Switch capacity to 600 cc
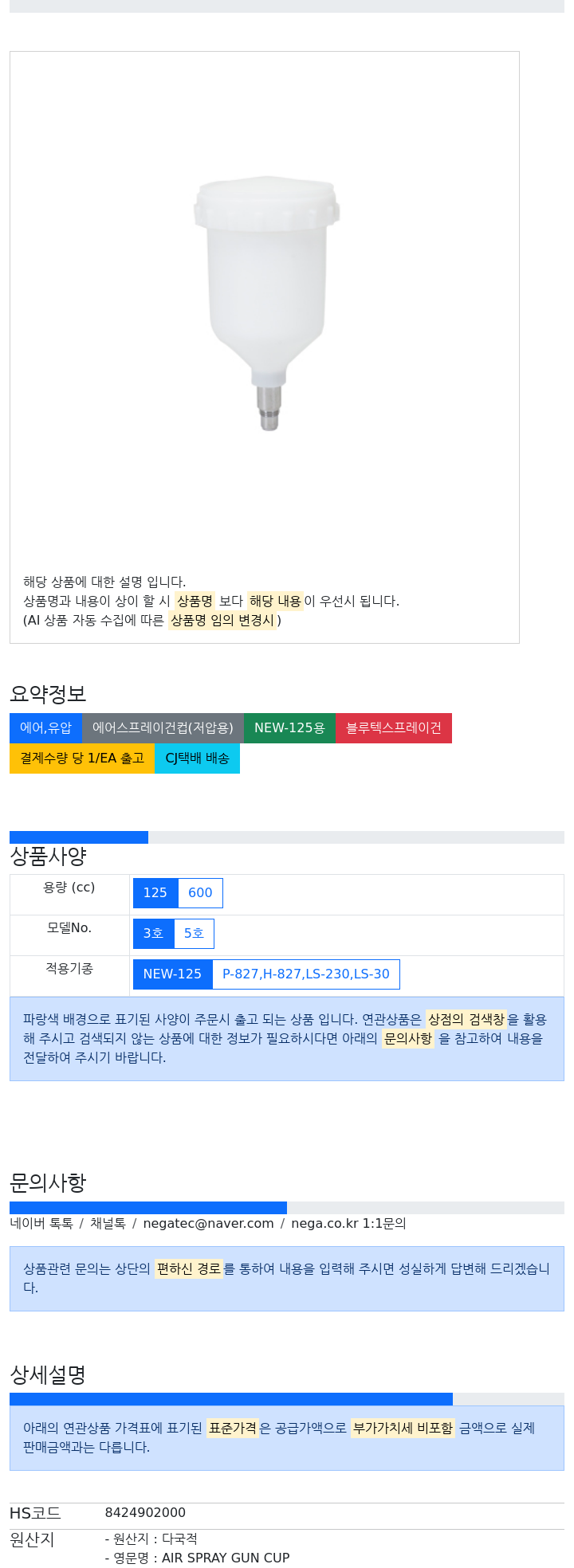574x1568 pixels. (200, 893)
